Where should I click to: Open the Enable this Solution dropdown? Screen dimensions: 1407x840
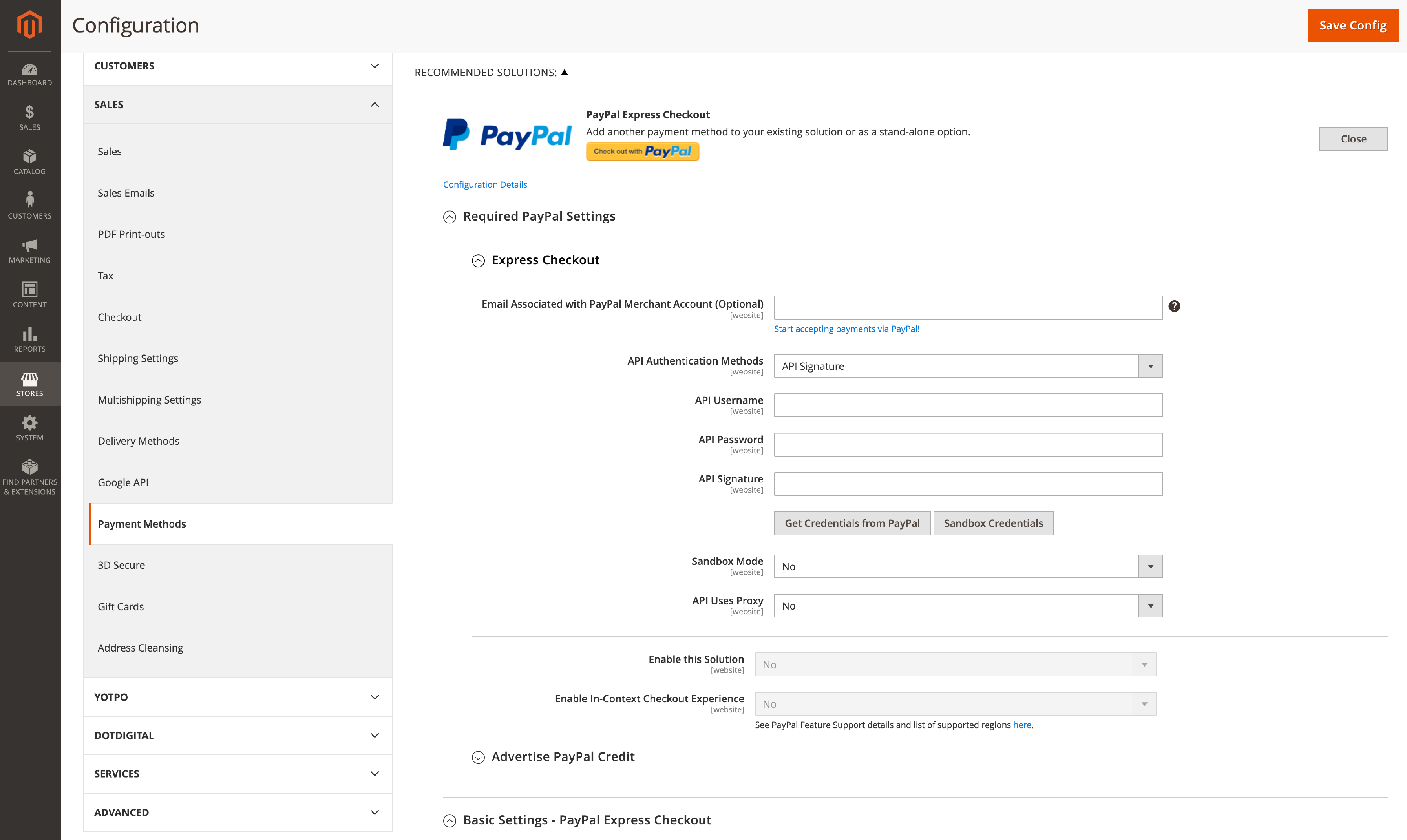(x=956, y=665)
